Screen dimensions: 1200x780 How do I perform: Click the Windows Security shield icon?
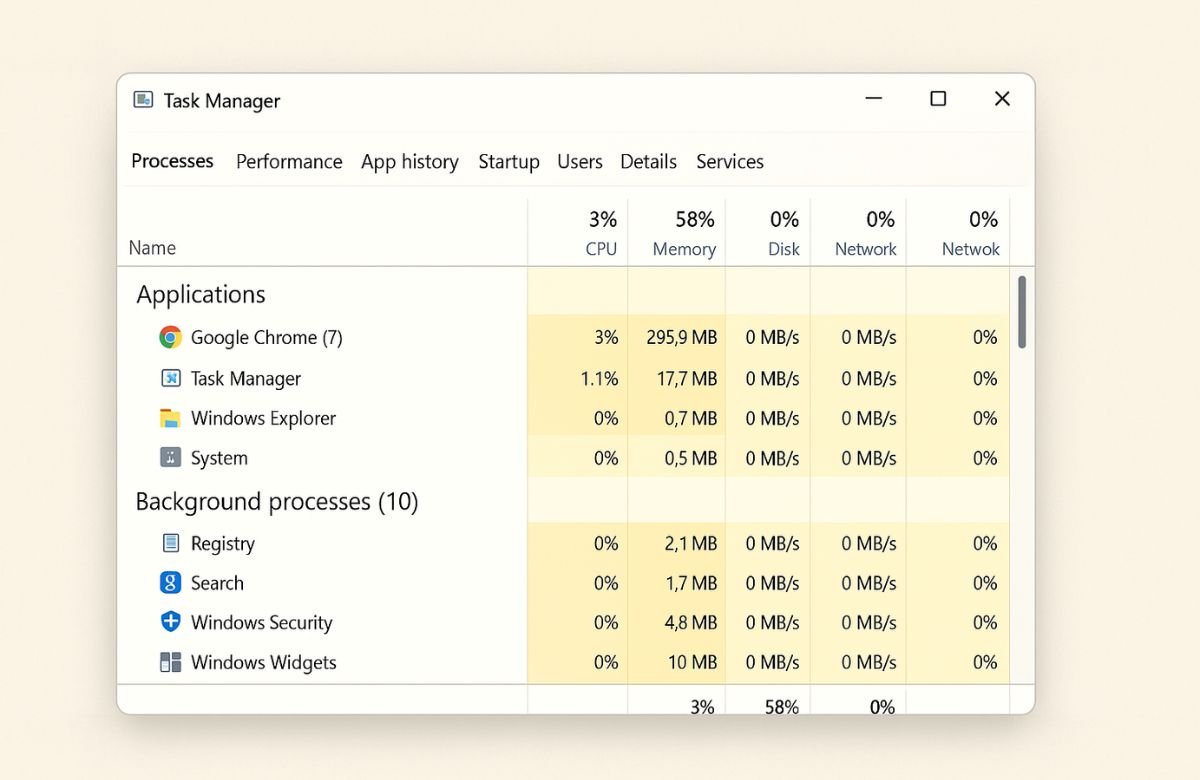(171, 622)
